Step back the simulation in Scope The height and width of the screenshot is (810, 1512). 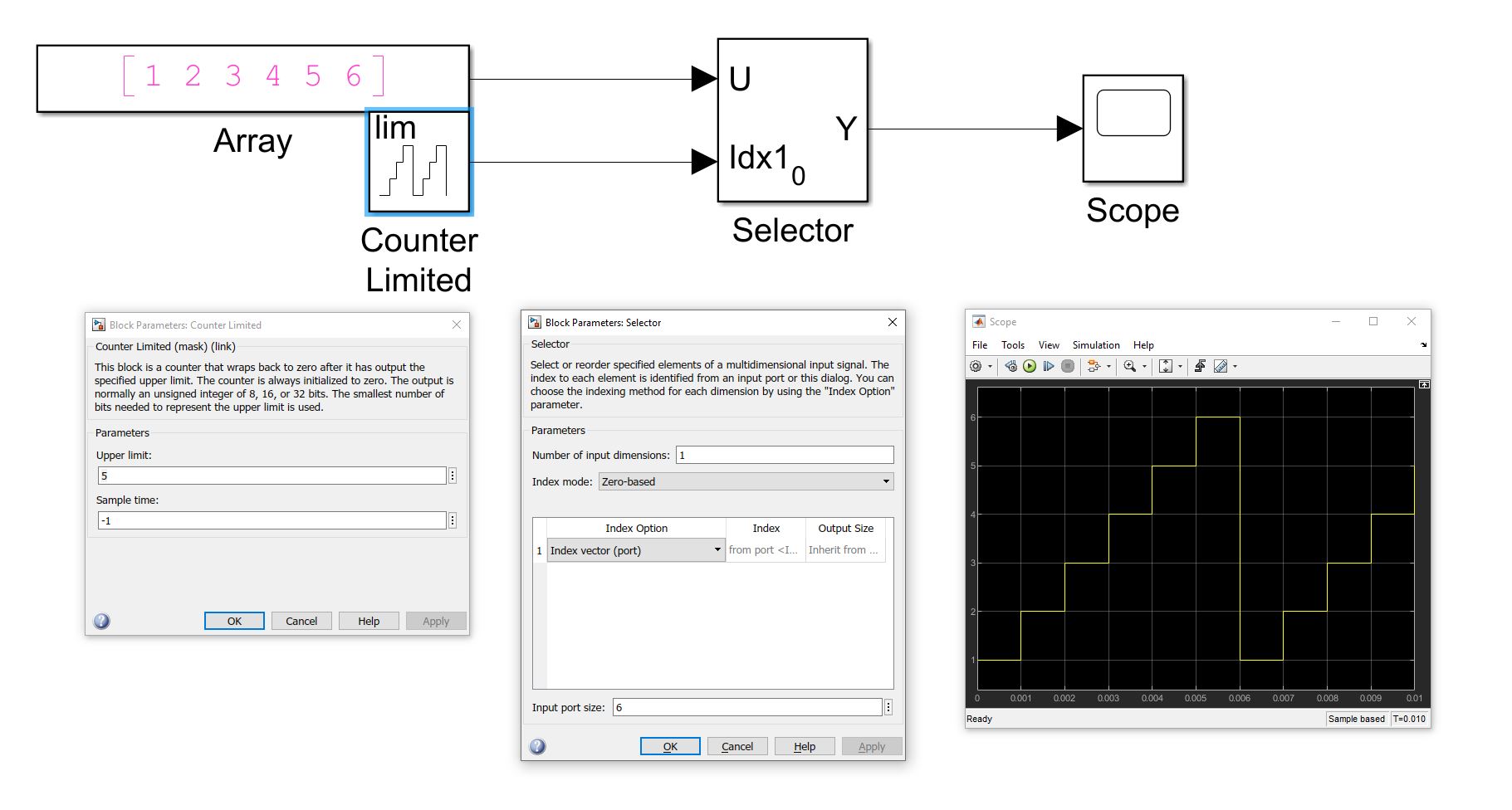[x=1010, y=366]
